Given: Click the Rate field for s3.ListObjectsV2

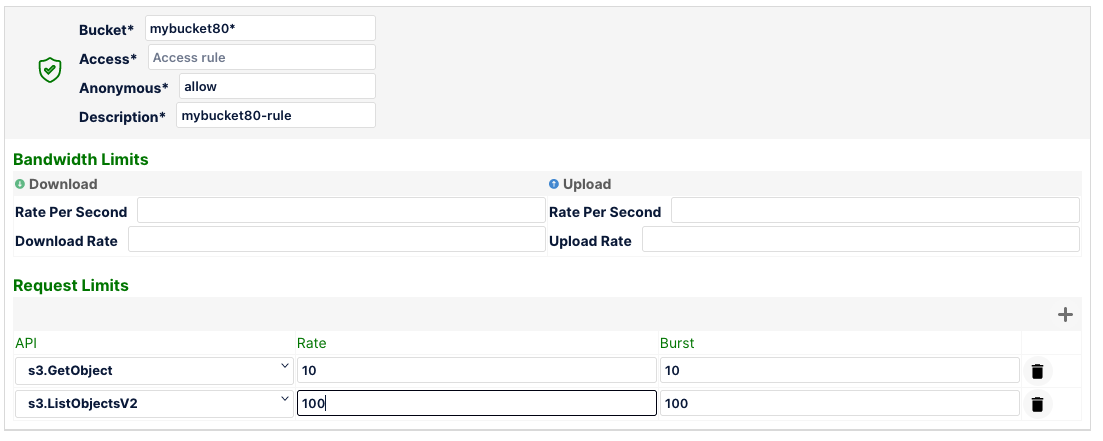Looking at the screenshot, I should coord(476,404).
